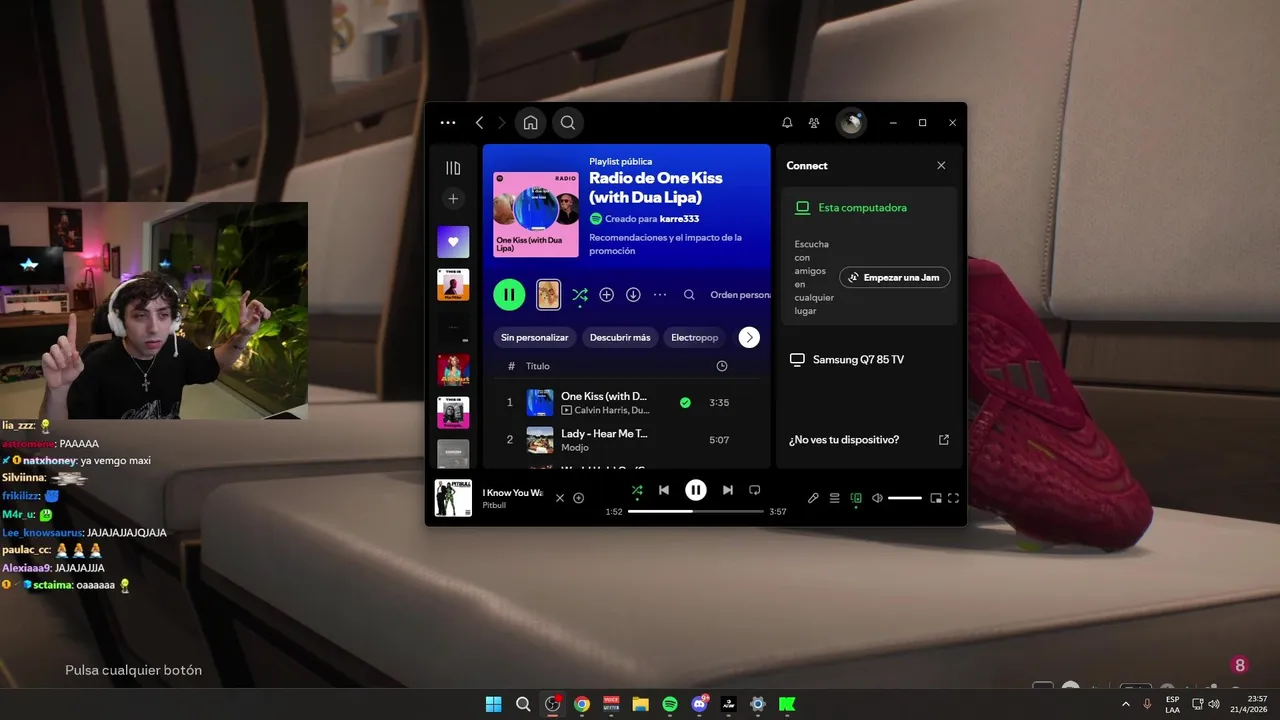Show hidden system tray icons
The width and height of the screenshot is (1280, 720).
point(1126,704)
